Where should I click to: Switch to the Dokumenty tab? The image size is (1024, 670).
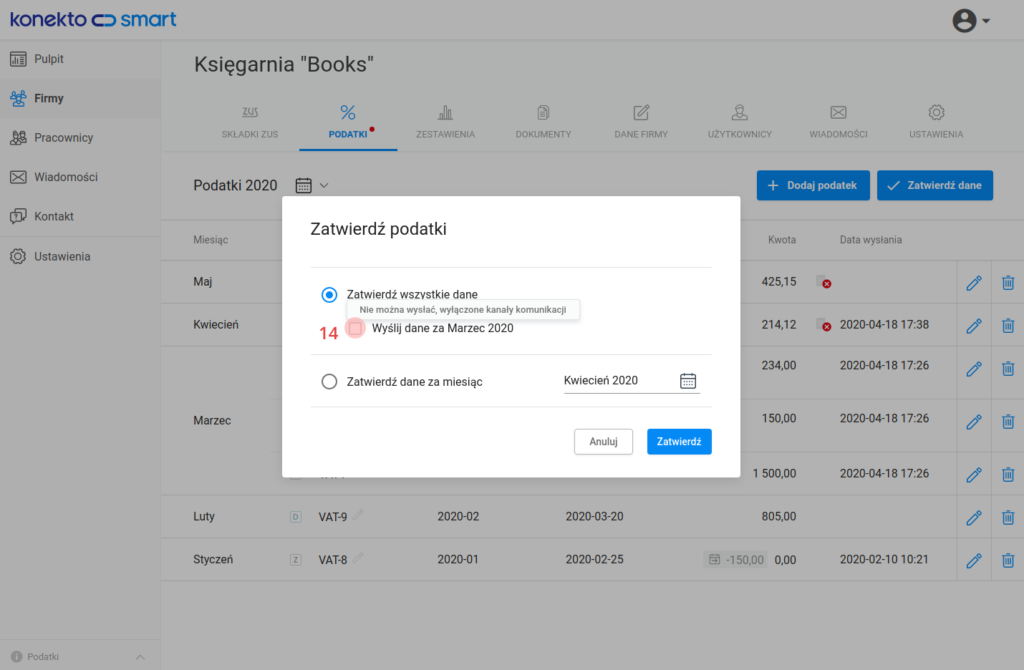point(543,122)
